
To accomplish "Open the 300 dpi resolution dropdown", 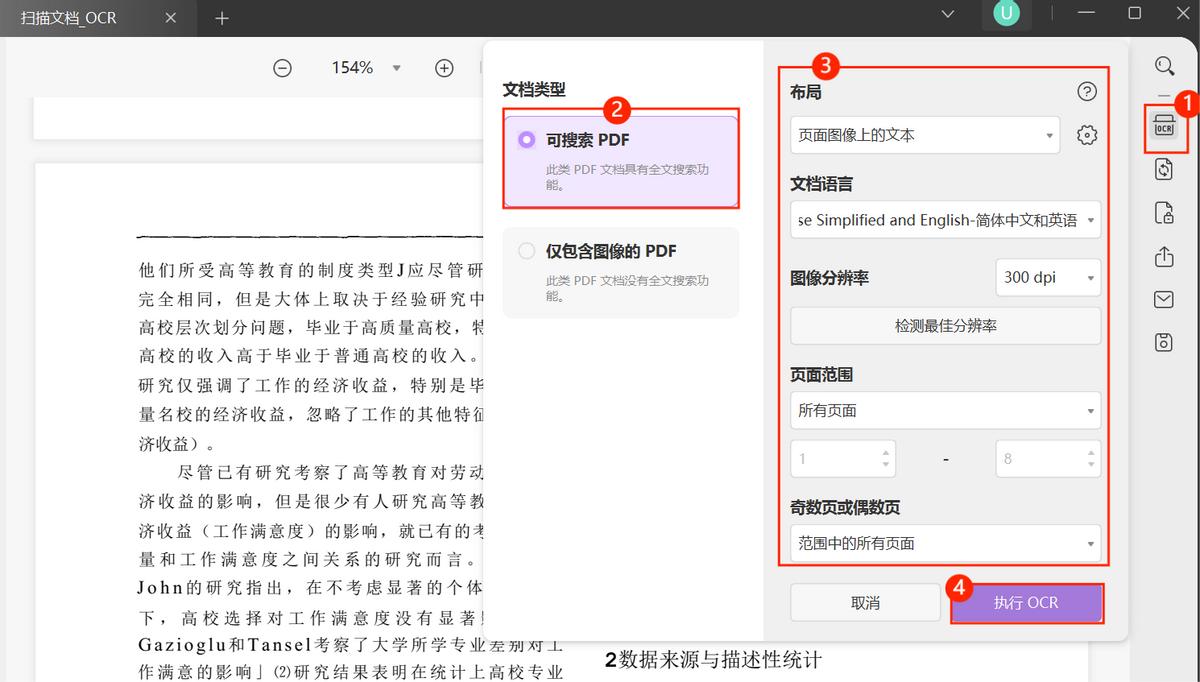I will 1047,277.
